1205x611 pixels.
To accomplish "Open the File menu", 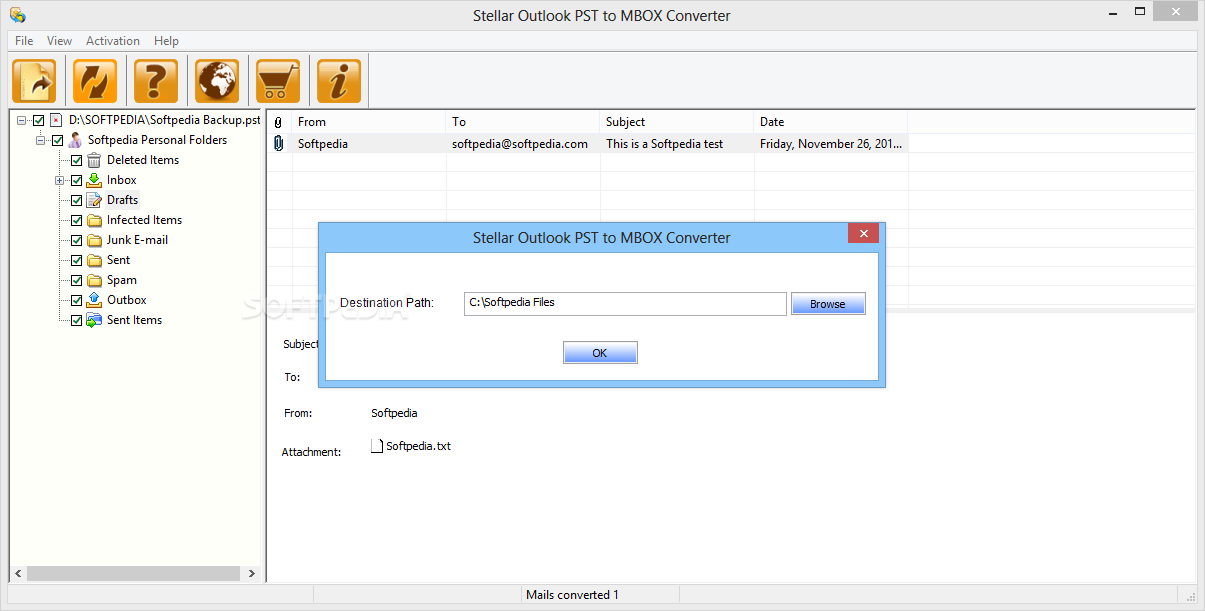I will tap(24, 41).
